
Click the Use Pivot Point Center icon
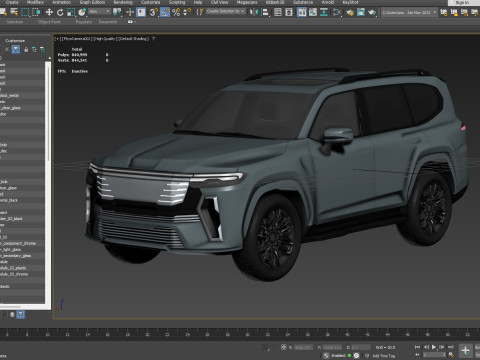pos(117,13)
